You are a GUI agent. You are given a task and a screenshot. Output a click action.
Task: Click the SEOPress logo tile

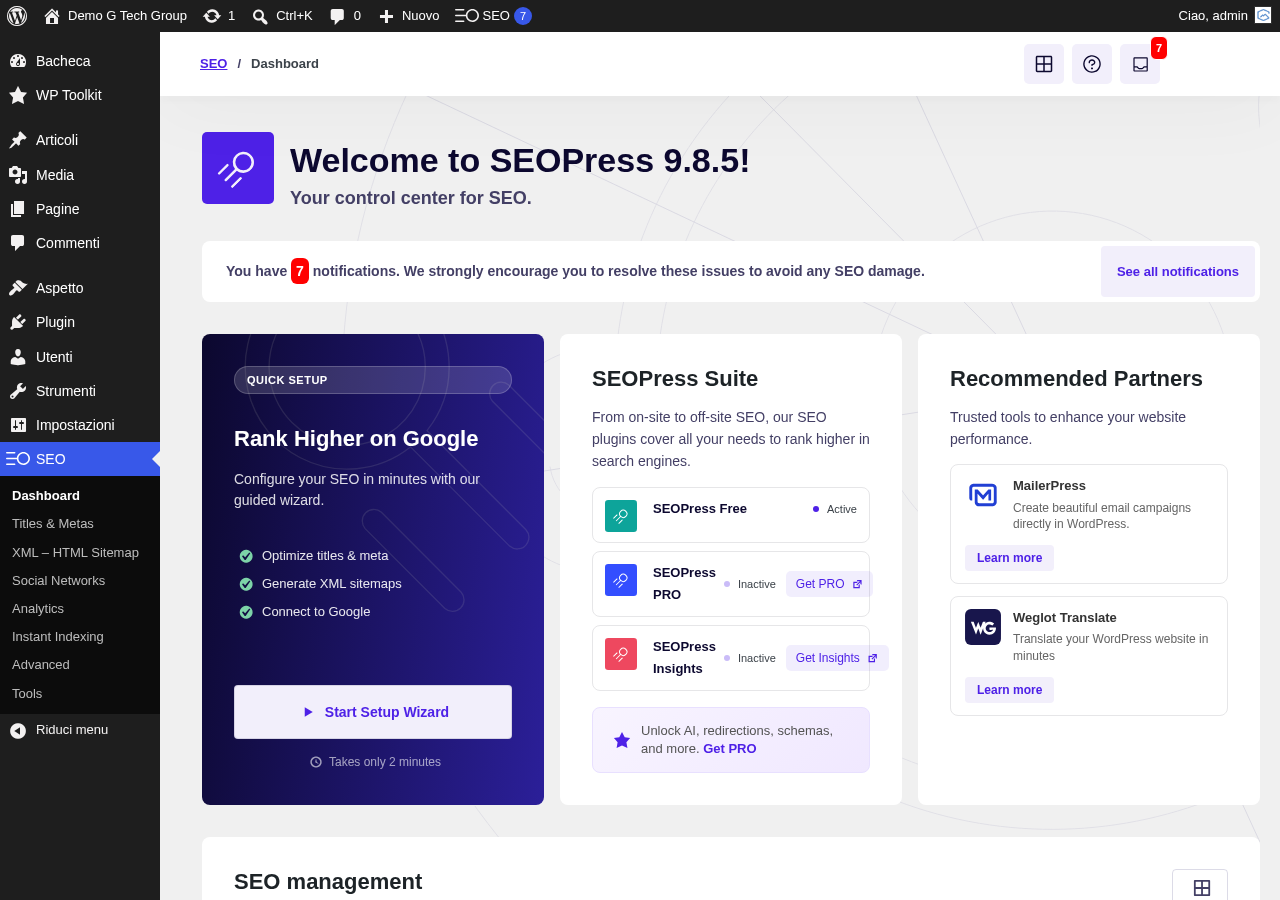[238, 168]
